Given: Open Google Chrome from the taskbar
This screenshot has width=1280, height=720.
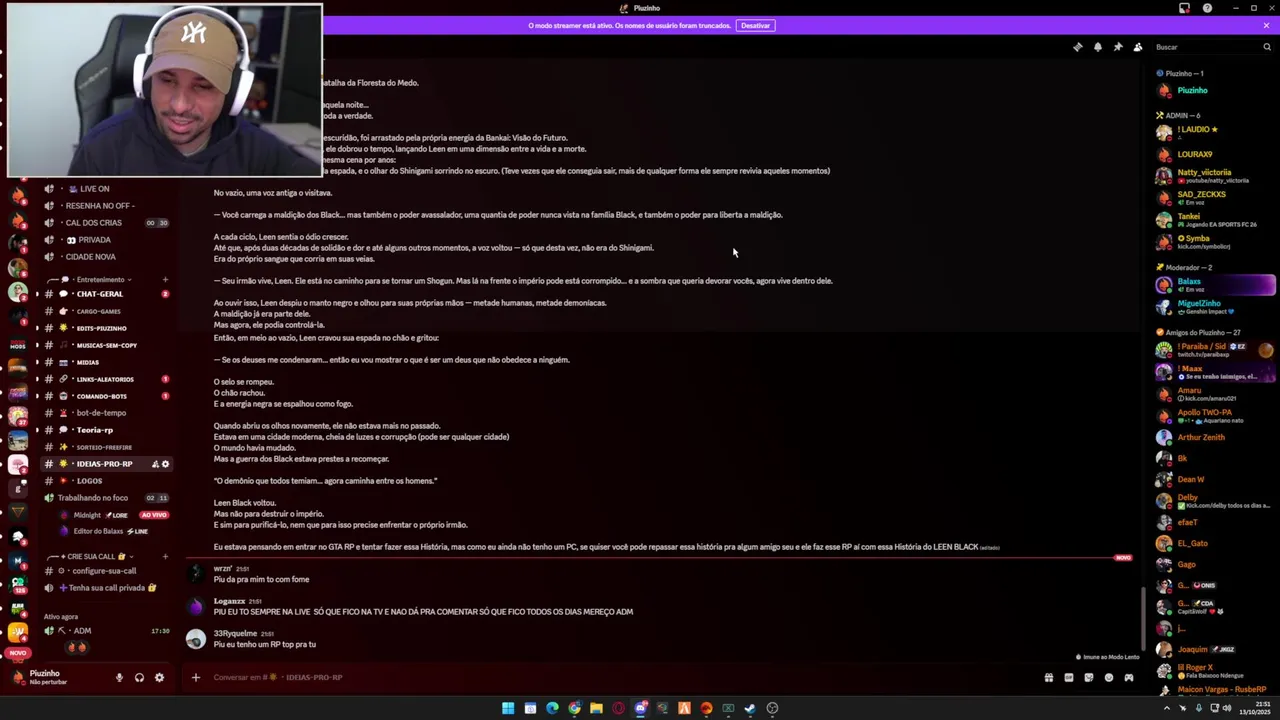Looking at the screenshot, I should 574,708.
